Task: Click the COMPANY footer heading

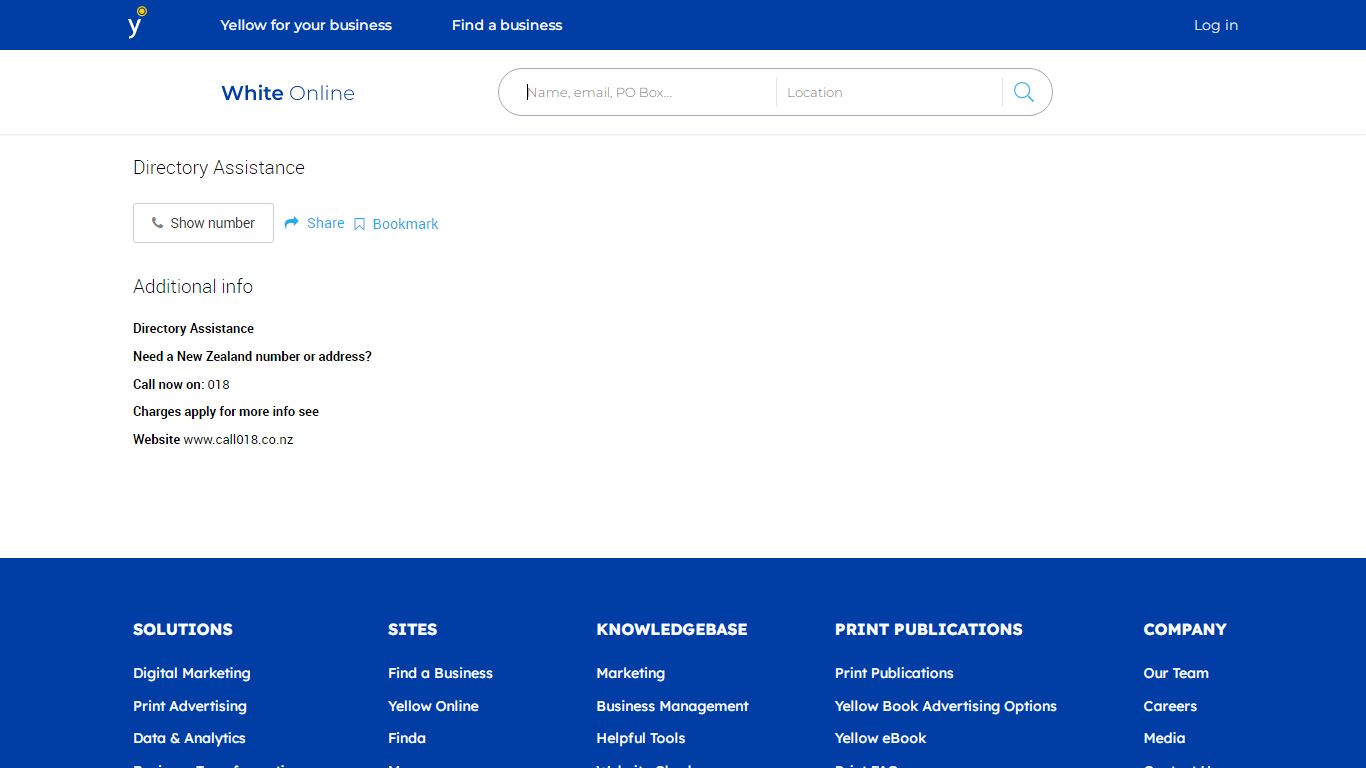Action: pos(1185,629)
